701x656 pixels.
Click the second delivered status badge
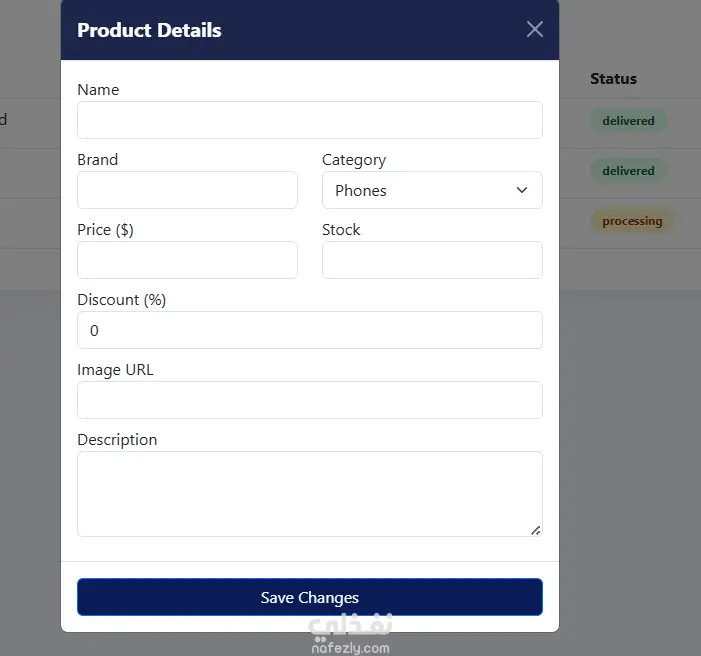[628, 171]
